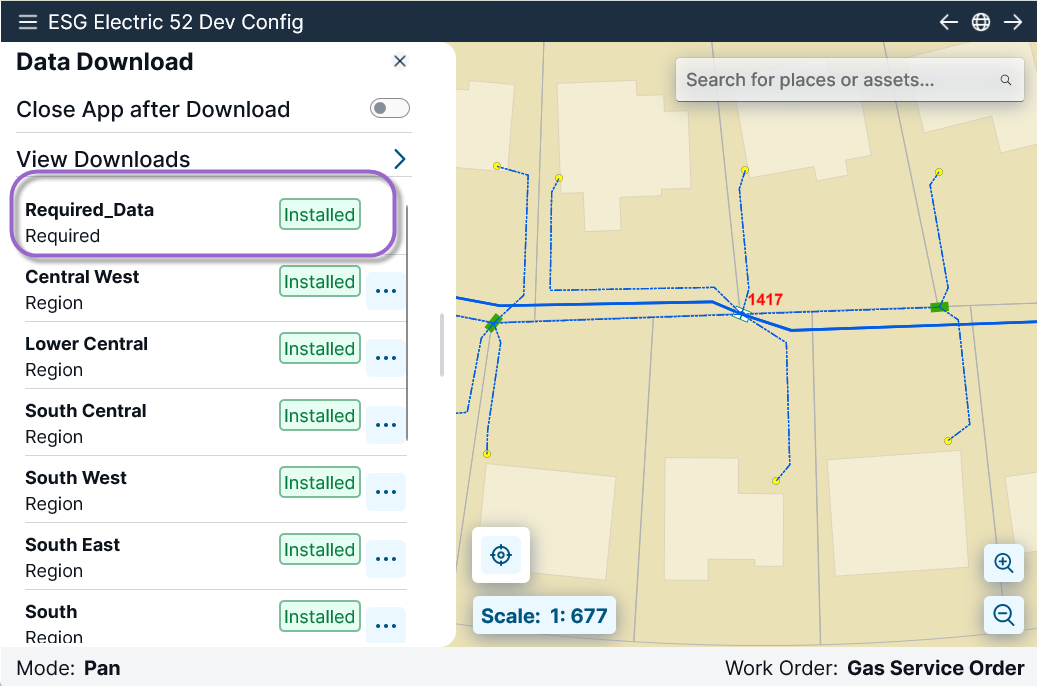
Task: Click the Data Download heading
Action: coord(104,62)
